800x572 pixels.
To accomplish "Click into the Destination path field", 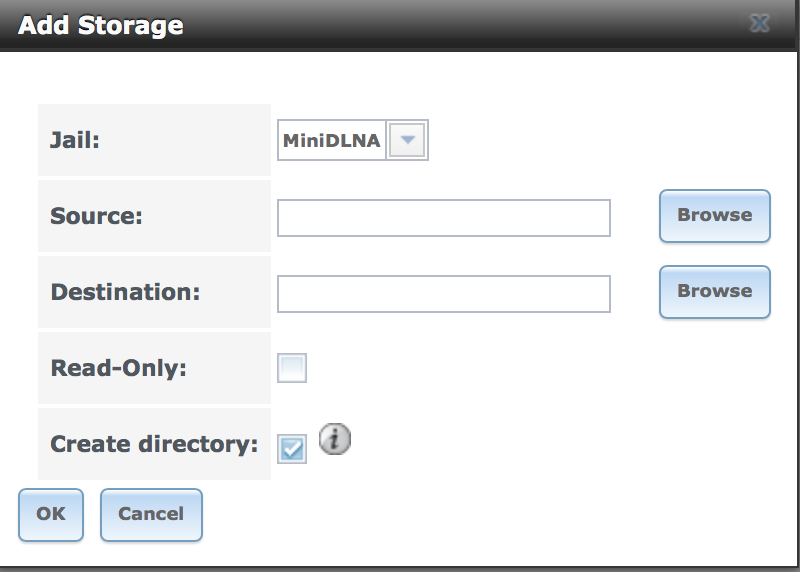I will click(x=444, y=294).
